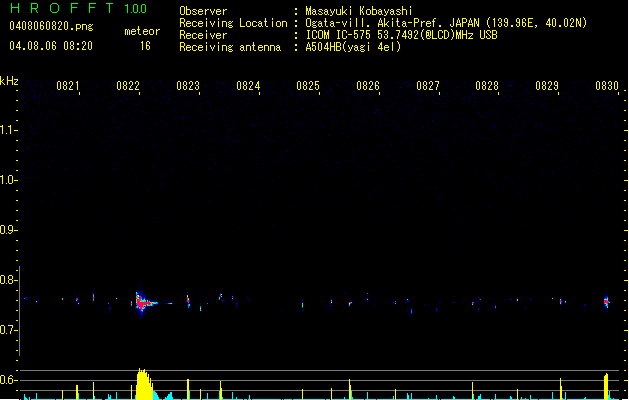
Task: Click the observer name Masayuki Kobayashi
Action: [x=359, y=11]
